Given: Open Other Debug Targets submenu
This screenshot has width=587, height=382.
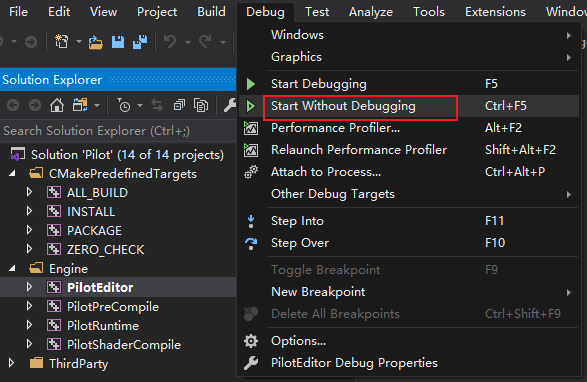Looking at the screenshot, I should 408,194.
